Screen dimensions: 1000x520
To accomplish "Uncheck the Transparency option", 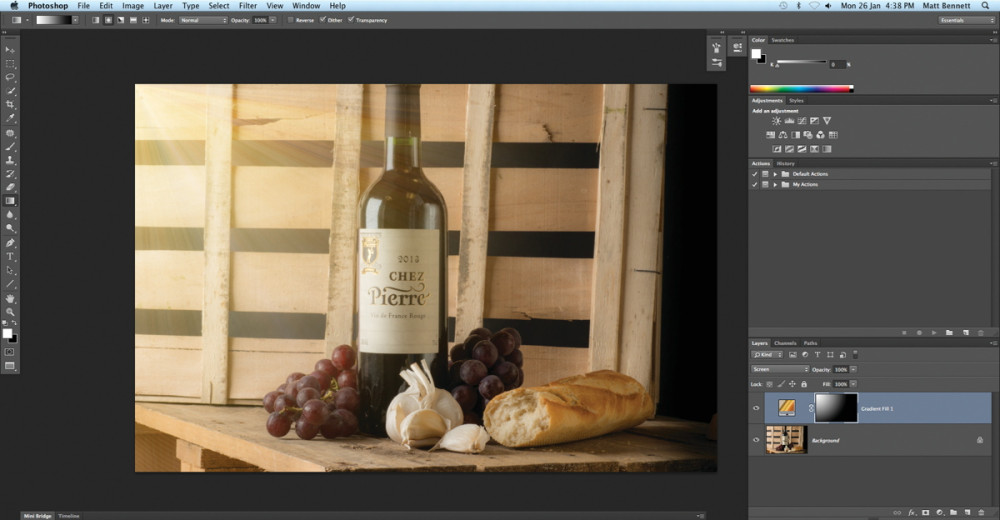I will pos(351,20).
